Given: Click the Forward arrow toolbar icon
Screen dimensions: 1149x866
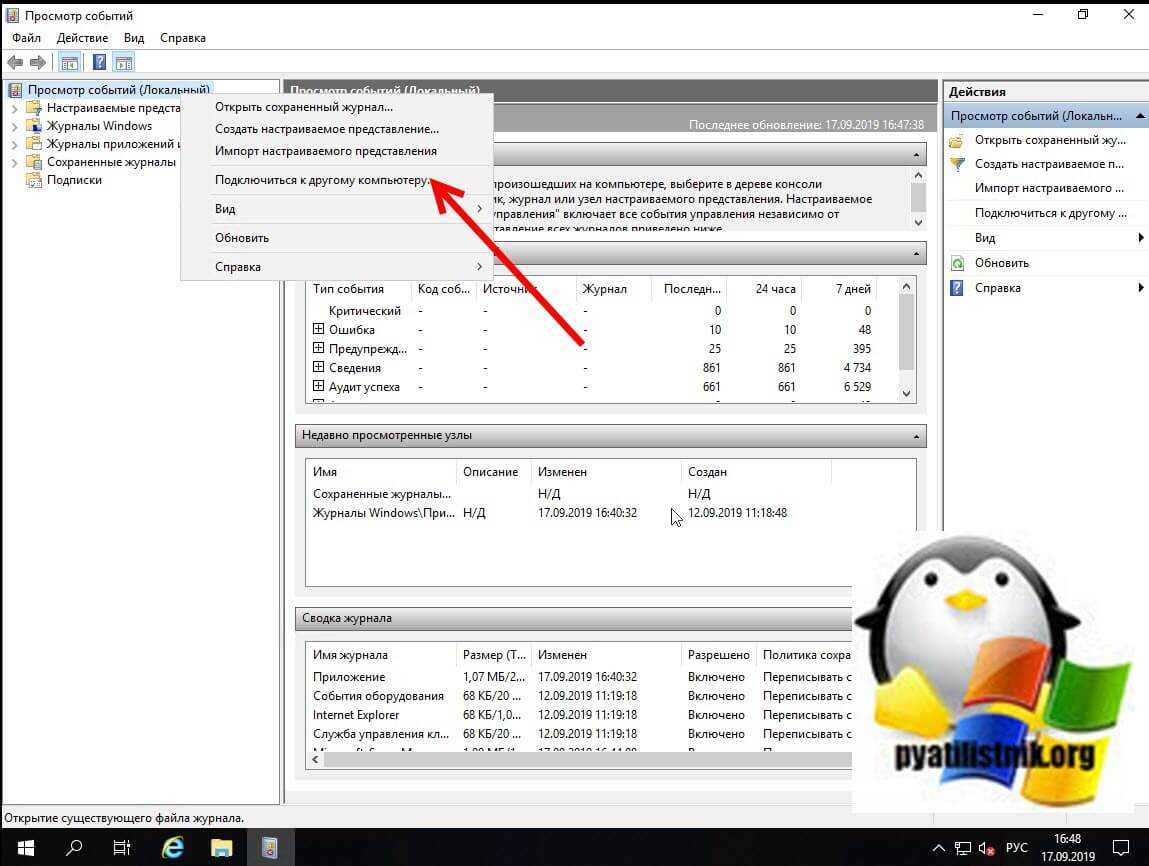Looking at the screenshot, I should [37, 62].
